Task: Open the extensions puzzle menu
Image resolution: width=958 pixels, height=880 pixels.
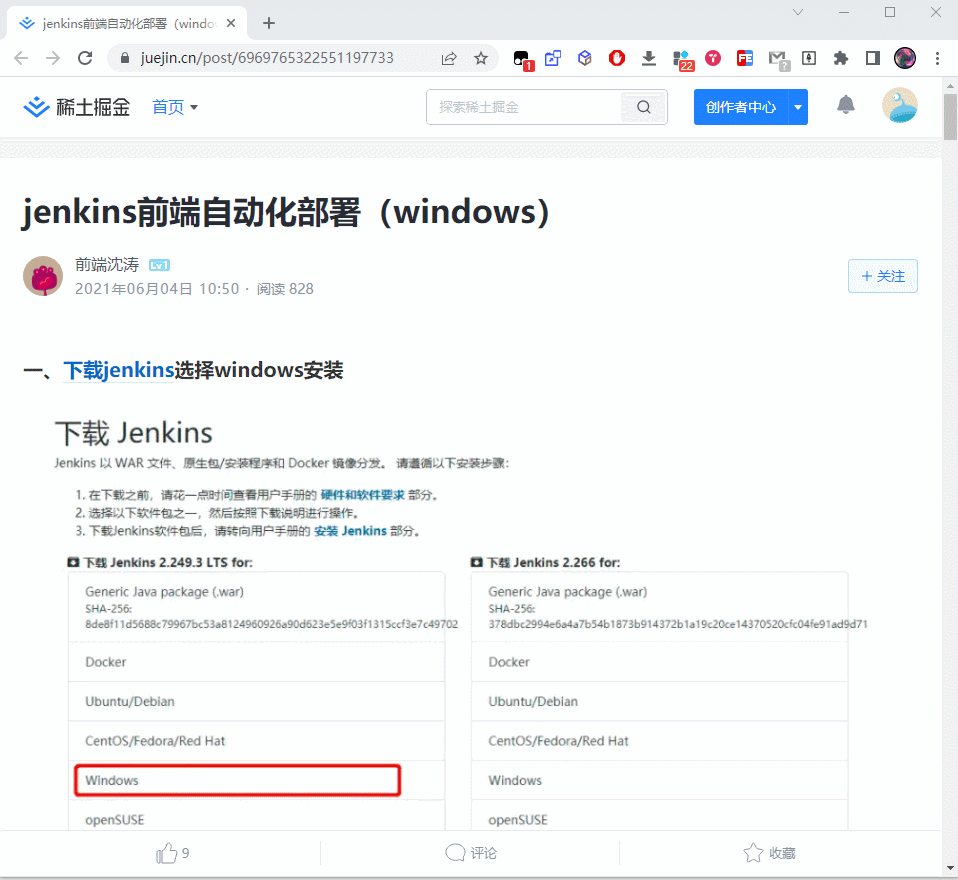Action: 841,58
